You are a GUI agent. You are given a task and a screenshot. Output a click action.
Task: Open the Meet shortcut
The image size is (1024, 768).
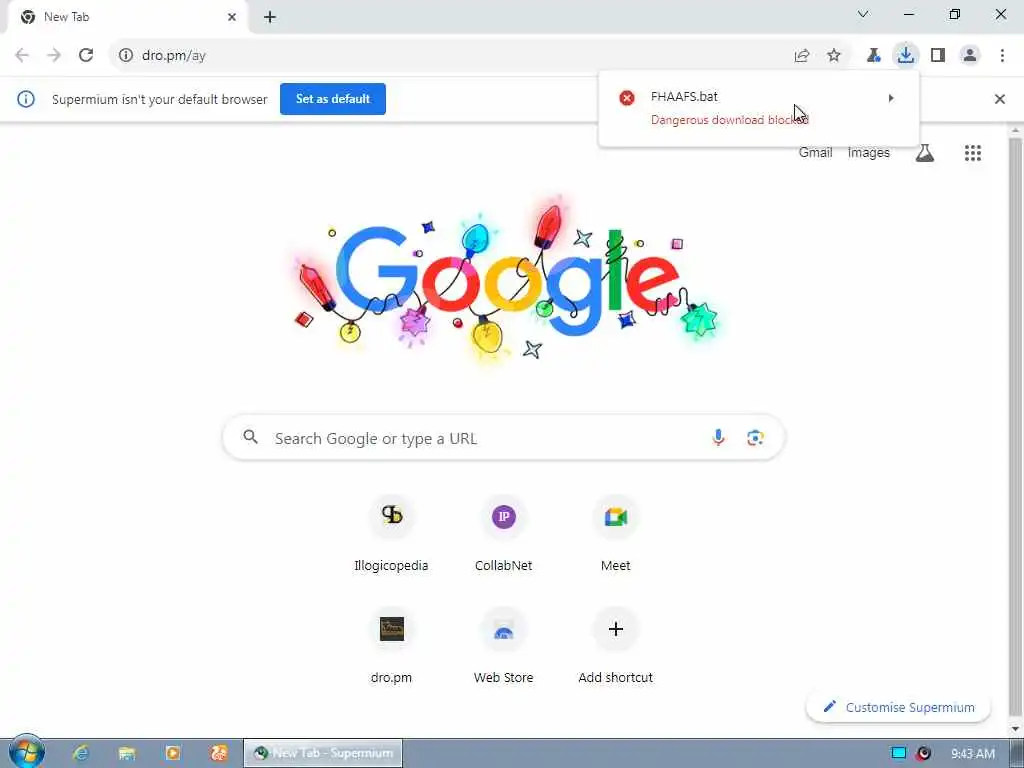point(615,534)
